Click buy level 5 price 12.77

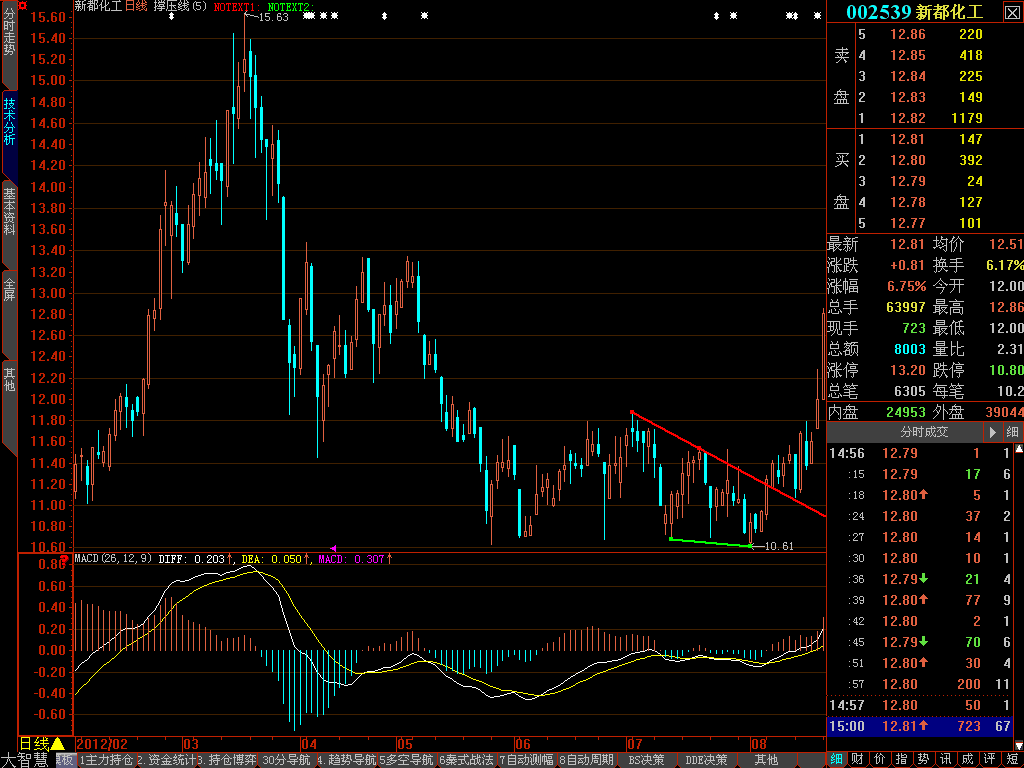(908, 223)
